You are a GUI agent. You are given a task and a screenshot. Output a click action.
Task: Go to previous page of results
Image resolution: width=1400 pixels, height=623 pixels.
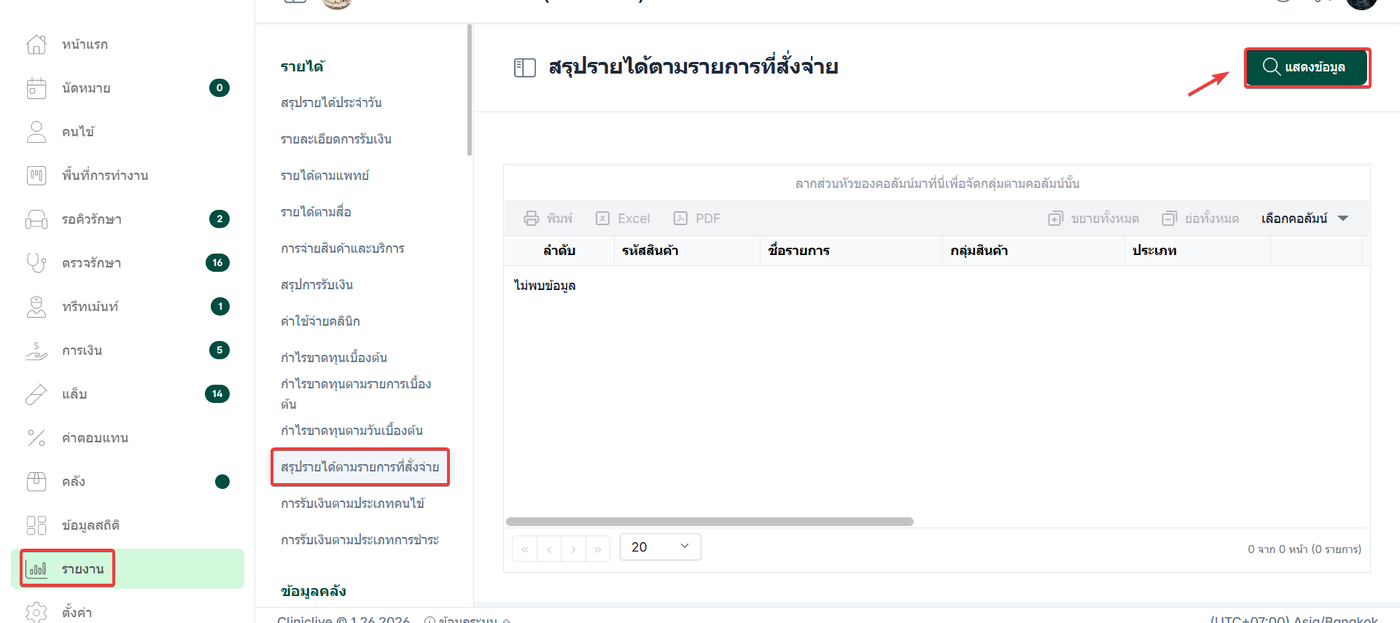[549, 548]
